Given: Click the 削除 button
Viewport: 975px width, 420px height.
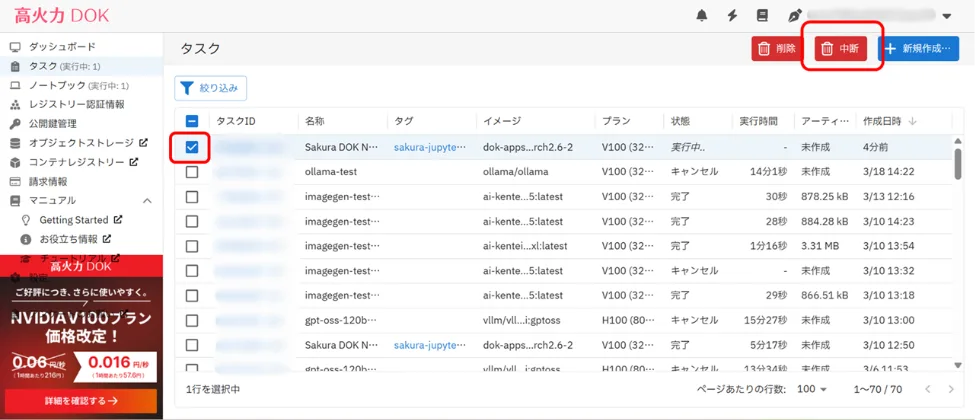Looking at the screenshot, I should pos(778,49).
